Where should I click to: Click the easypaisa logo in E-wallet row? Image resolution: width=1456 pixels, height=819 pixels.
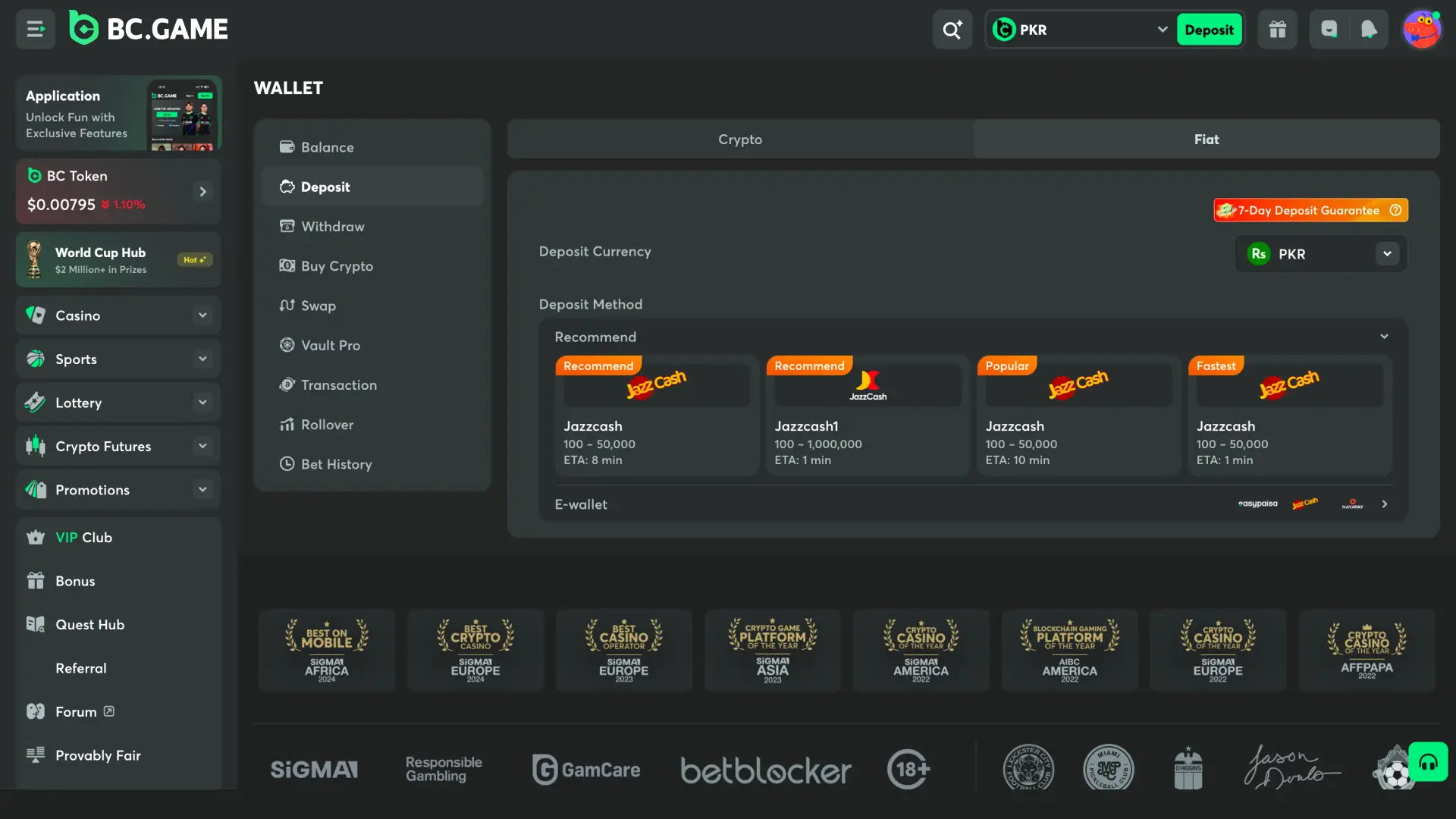point(1258,504)
